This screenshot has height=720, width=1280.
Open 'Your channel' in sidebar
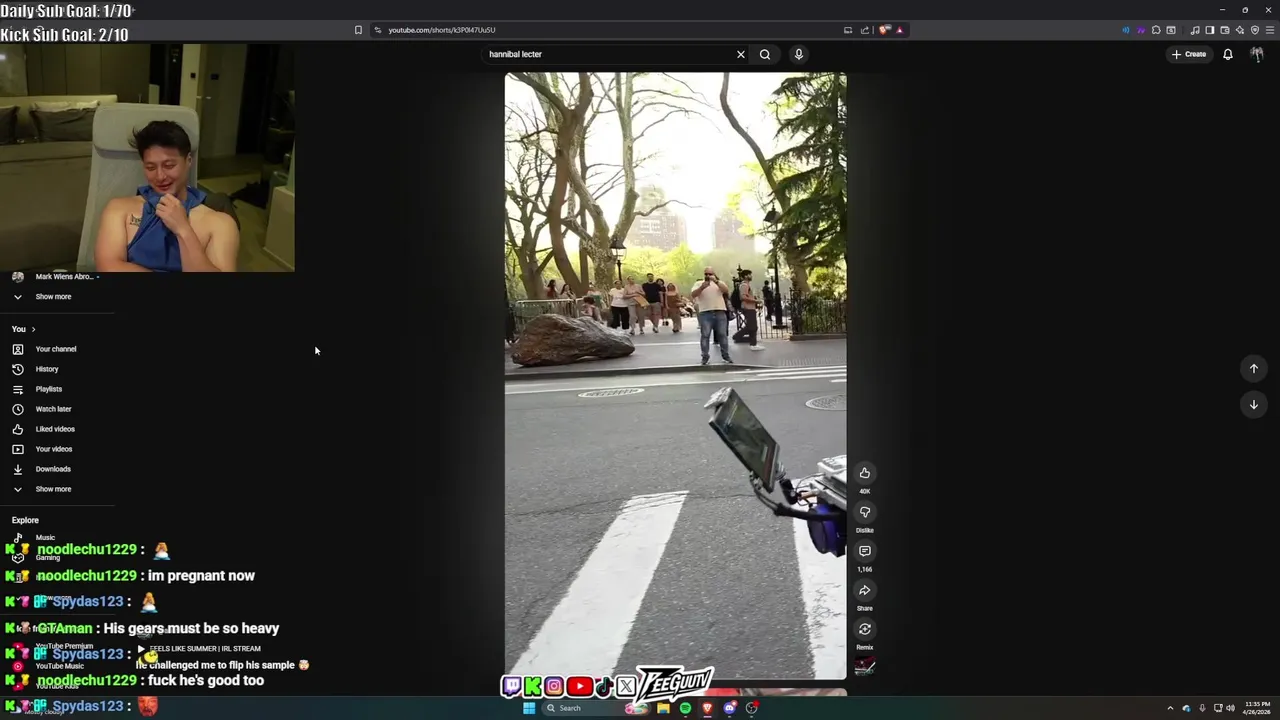56,349
